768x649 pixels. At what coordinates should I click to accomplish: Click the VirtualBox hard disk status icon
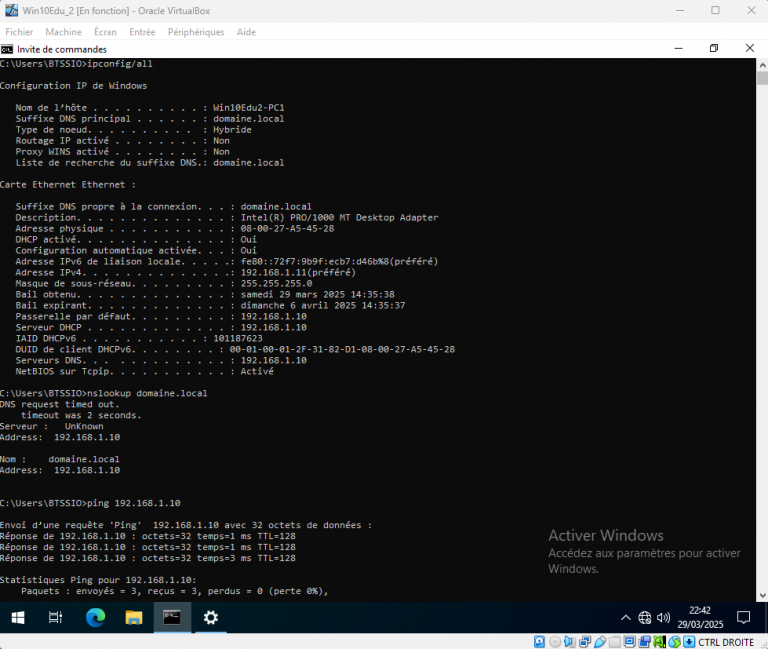540,641
